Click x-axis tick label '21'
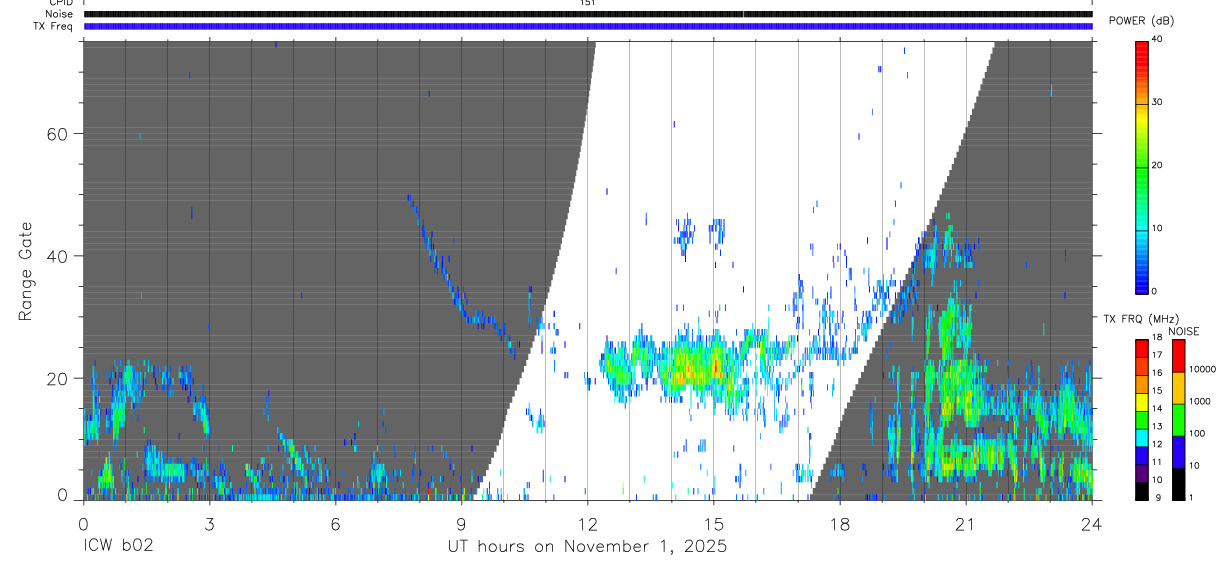 (965, 523)
